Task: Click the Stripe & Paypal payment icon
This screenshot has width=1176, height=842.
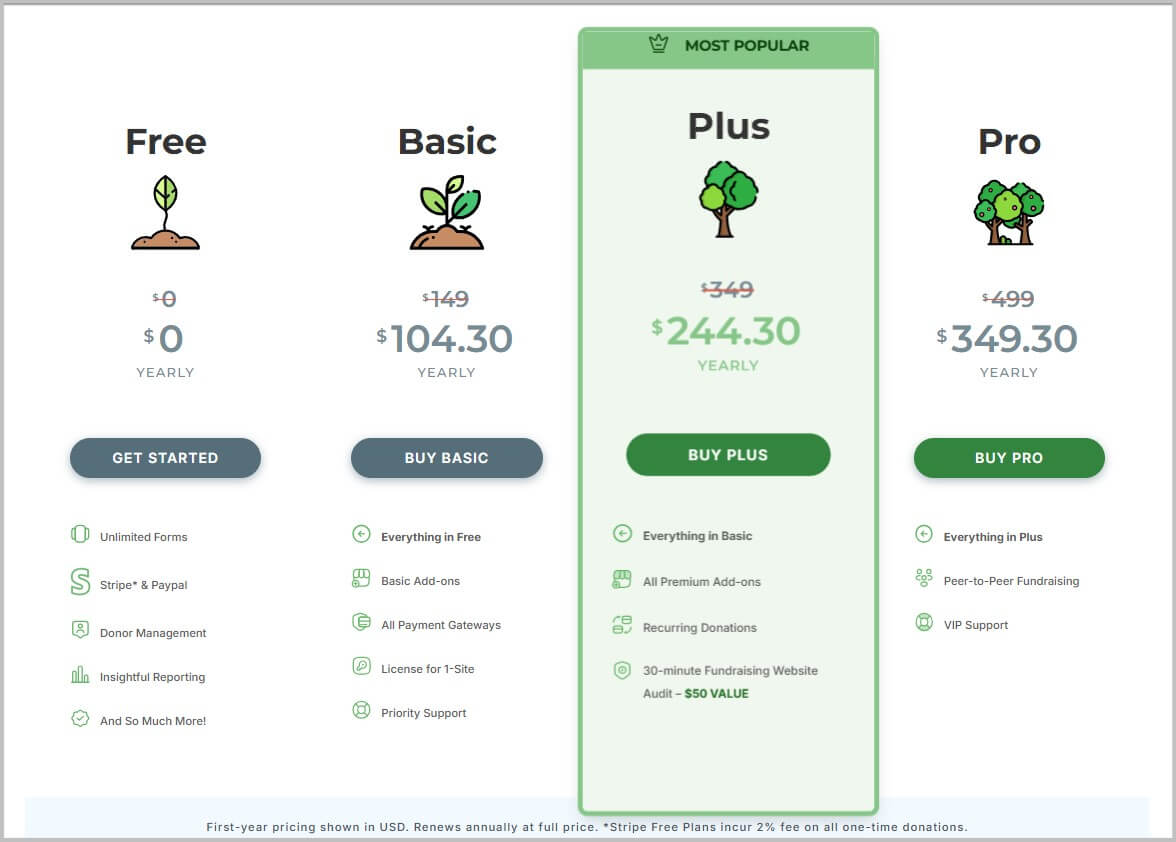Action: 81,580
